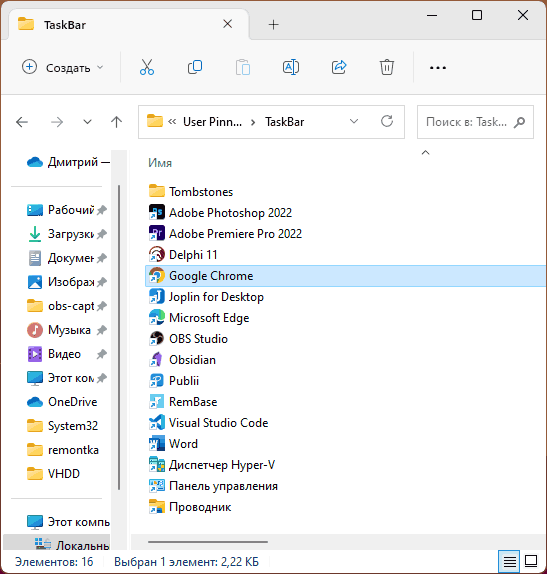This screenshot has height=574, width=547.
Task: Select the Tombstones folder
Action: pyautogui.click(x=191, y=191)
